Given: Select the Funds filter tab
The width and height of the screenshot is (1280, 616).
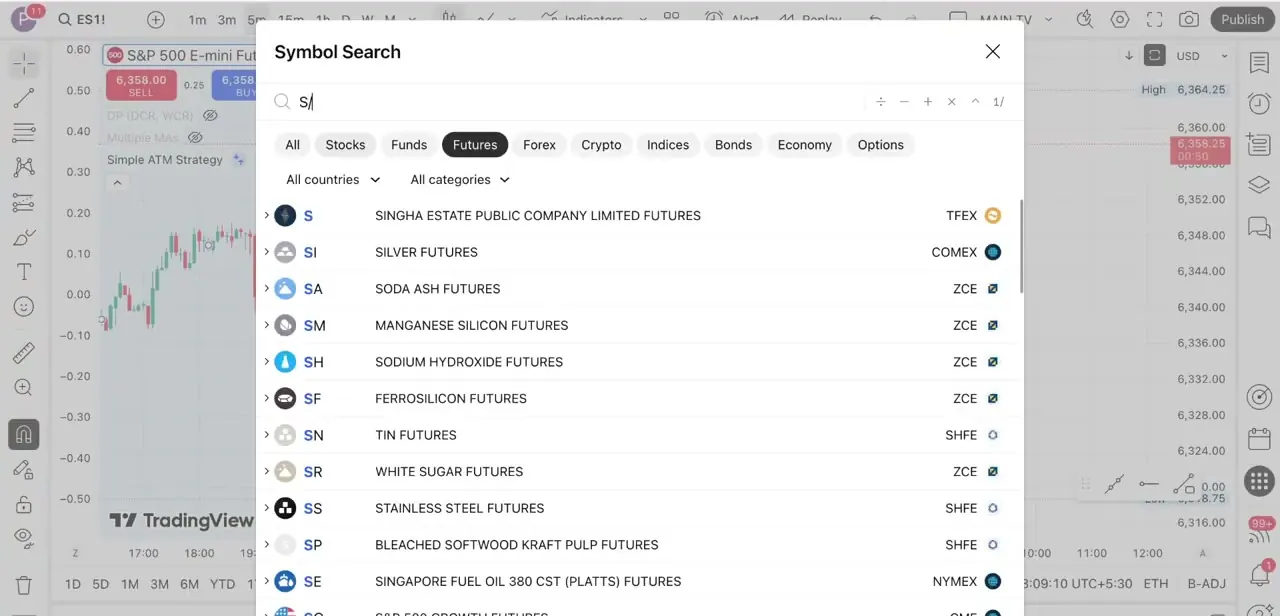Looking at the screenshot, I should click(409, 145).
